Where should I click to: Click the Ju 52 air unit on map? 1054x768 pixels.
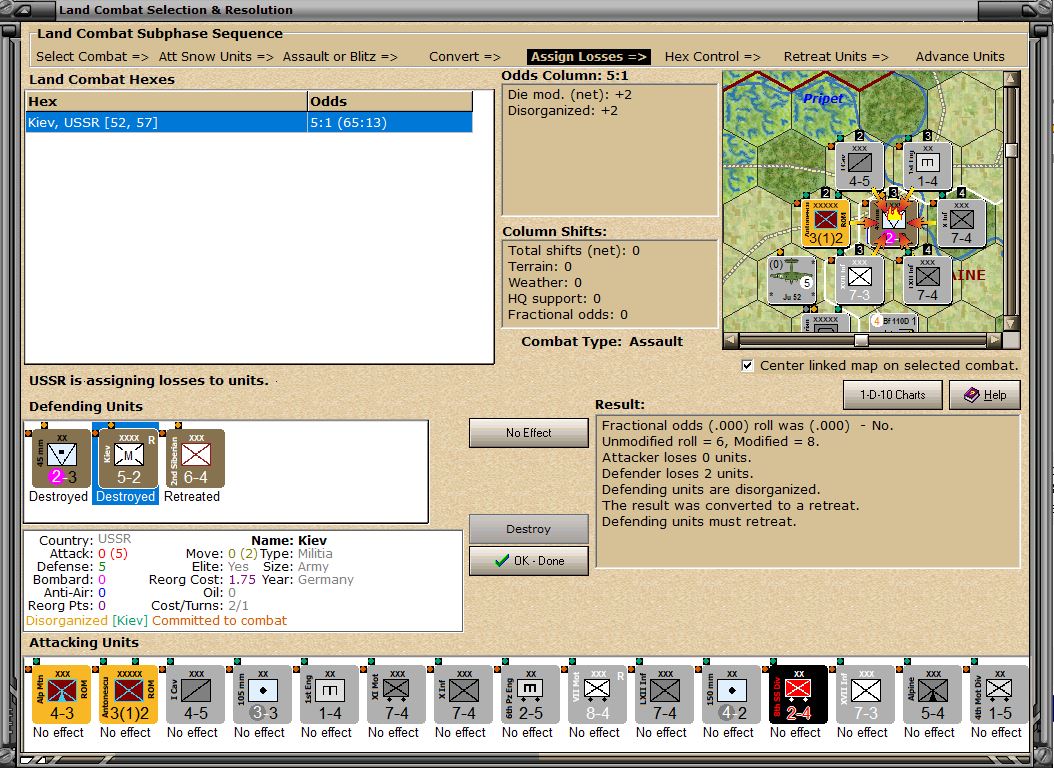pos(792,279)
